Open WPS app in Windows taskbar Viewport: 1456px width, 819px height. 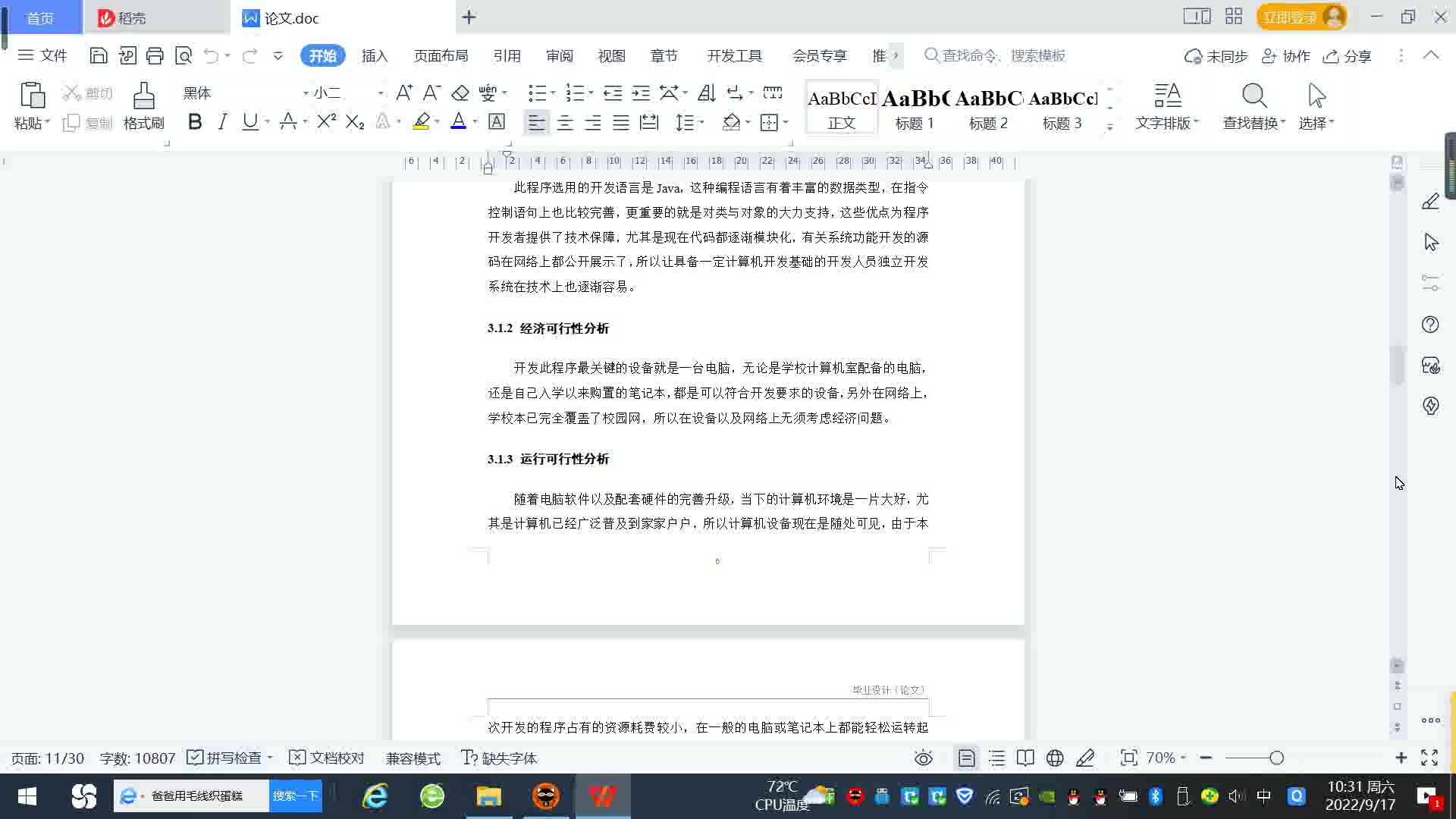click(603, 795)
